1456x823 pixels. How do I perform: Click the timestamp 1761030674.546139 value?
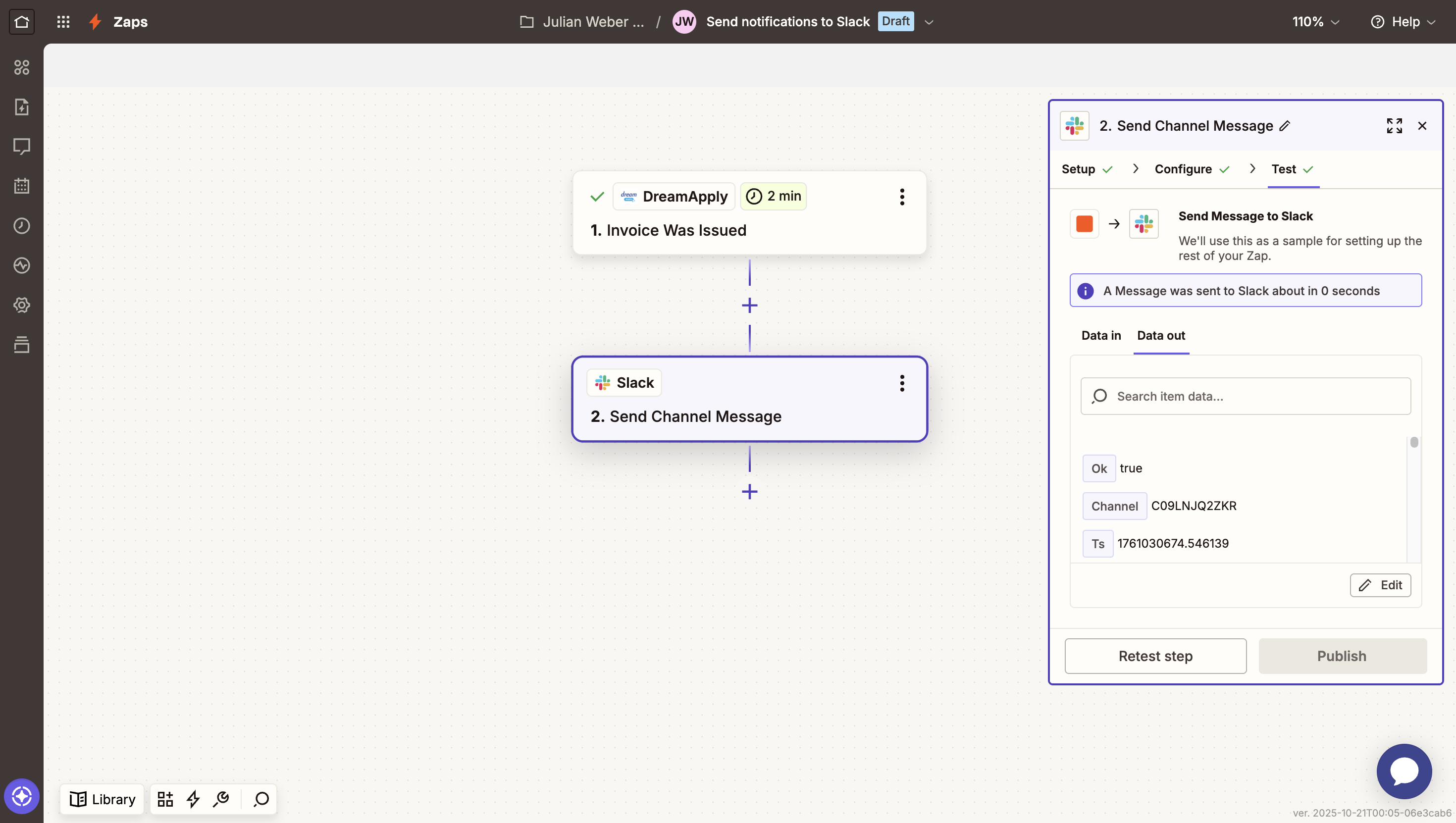(x=1173, y=543)
